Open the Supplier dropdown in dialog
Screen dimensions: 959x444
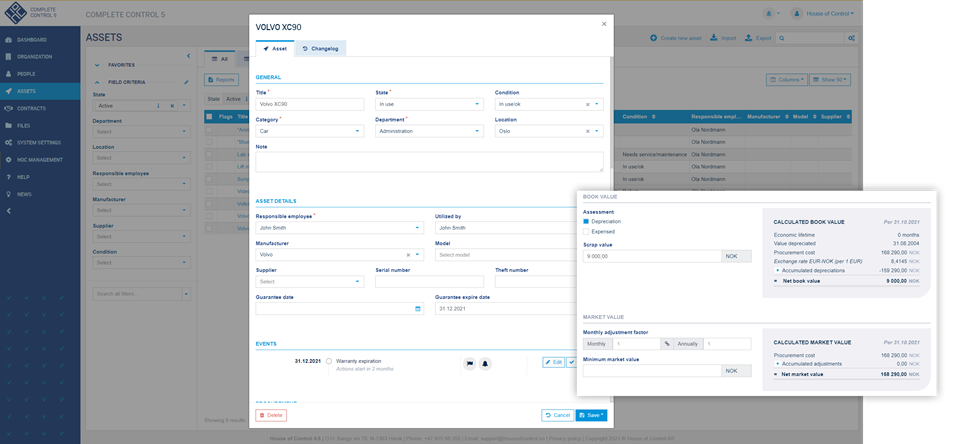[310, 282]
